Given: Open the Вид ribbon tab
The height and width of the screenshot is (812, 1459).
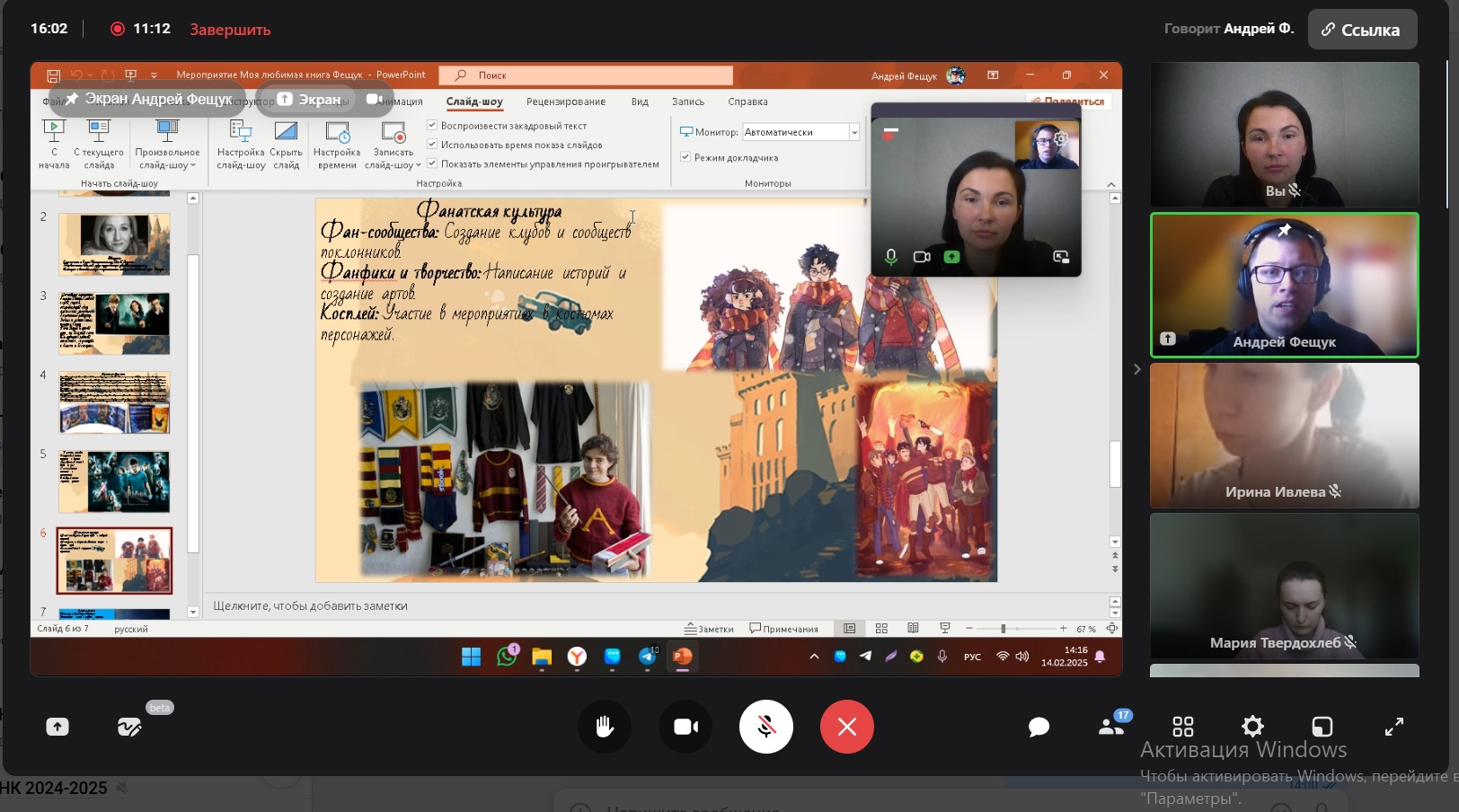Looking at the screenshot, I should [640, 101].
